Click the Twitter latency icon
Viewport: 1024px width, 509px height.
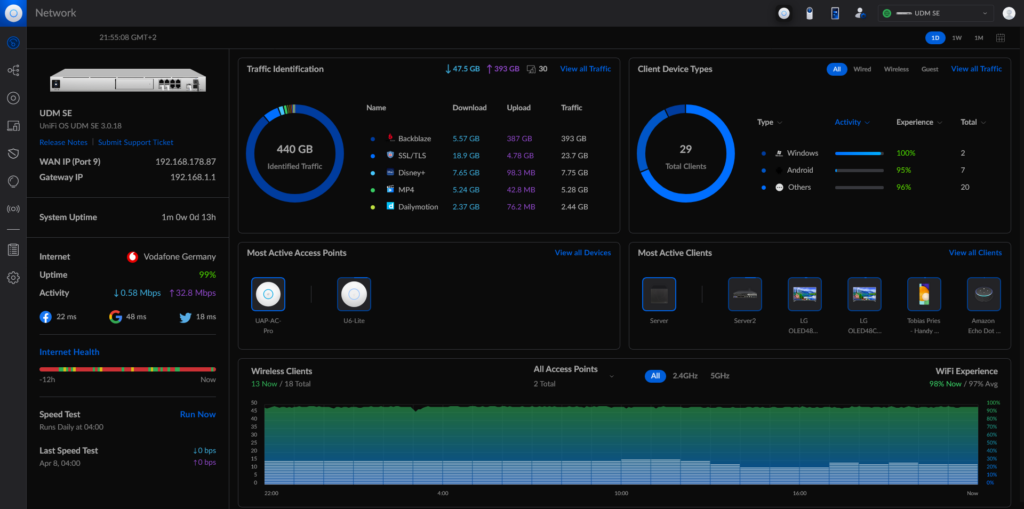tap(185, 317)
